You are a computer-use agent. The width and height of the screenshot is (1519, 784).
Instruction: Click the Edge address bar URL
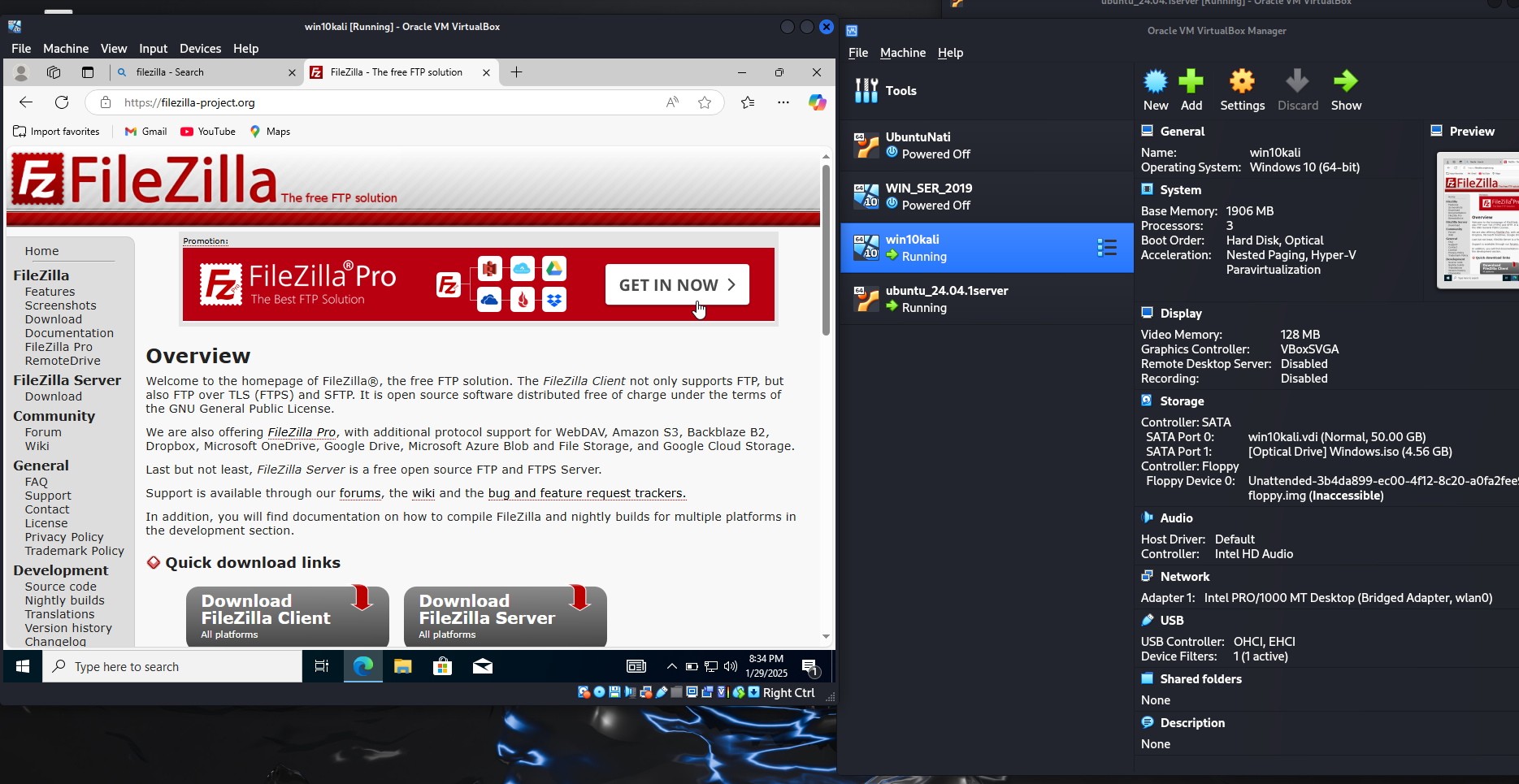click(189, 102)
